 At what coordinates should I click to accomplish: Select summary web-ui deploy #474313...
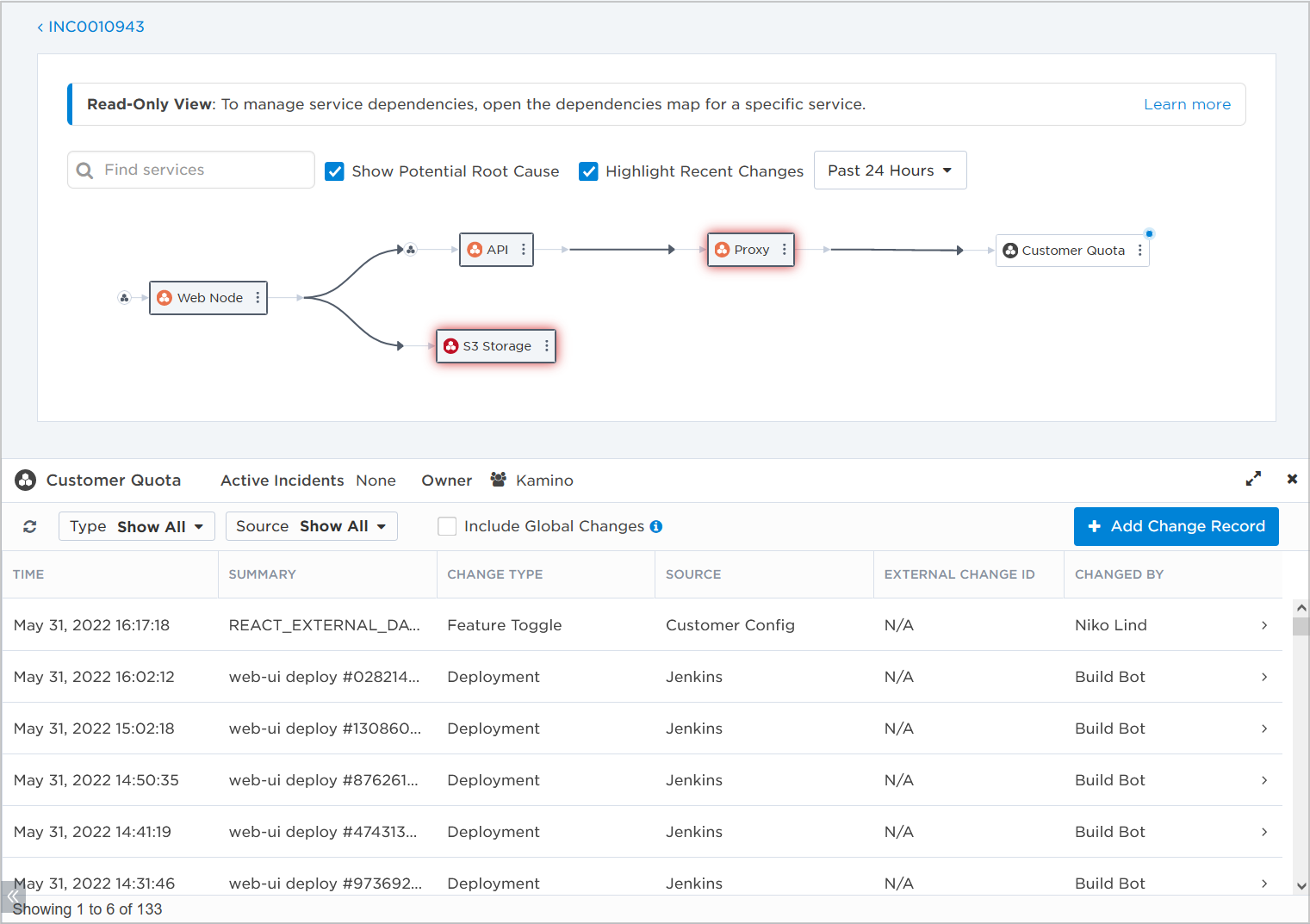(323, 832)
